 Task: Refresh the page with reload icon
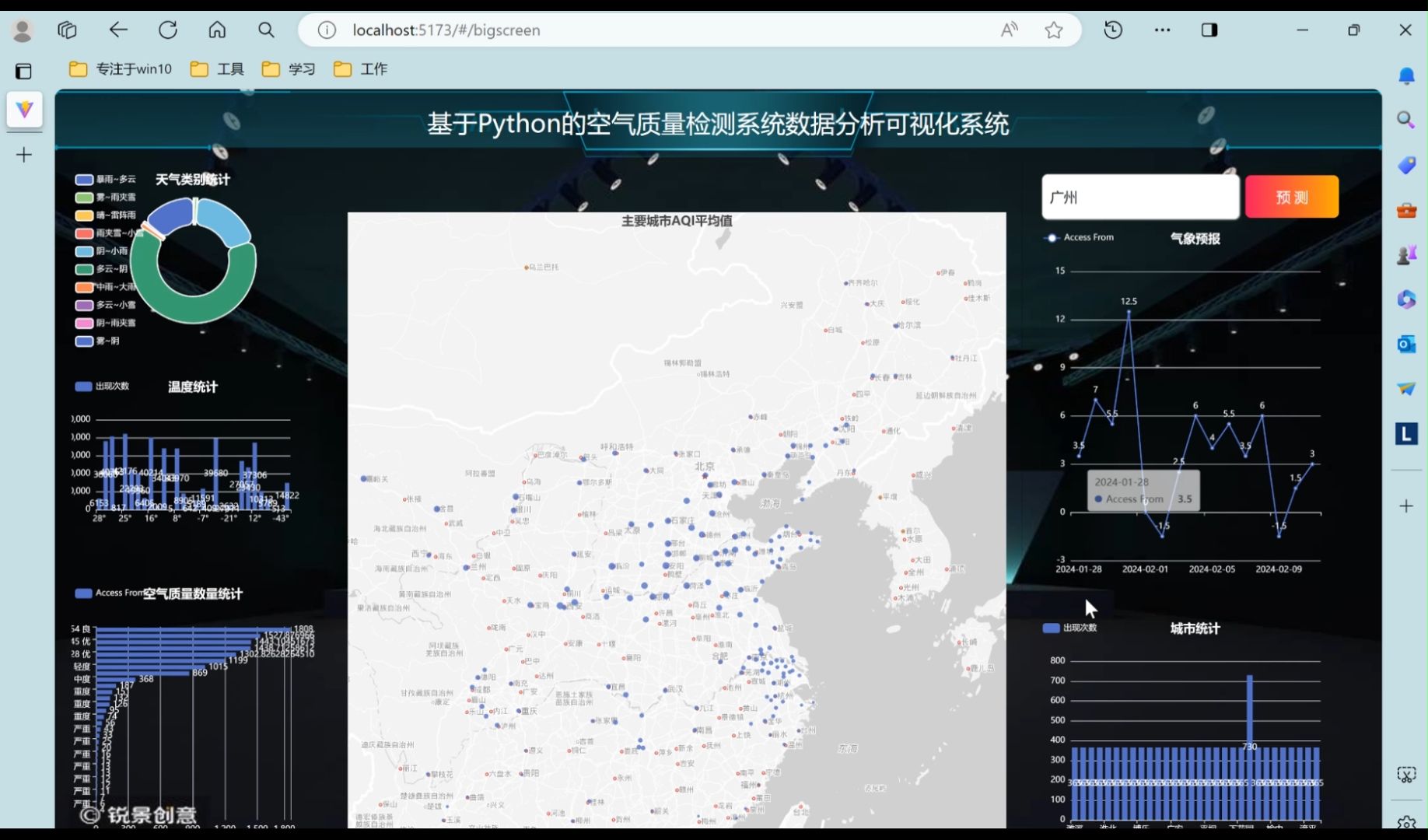pyautogui.click(x=168, y=30)
